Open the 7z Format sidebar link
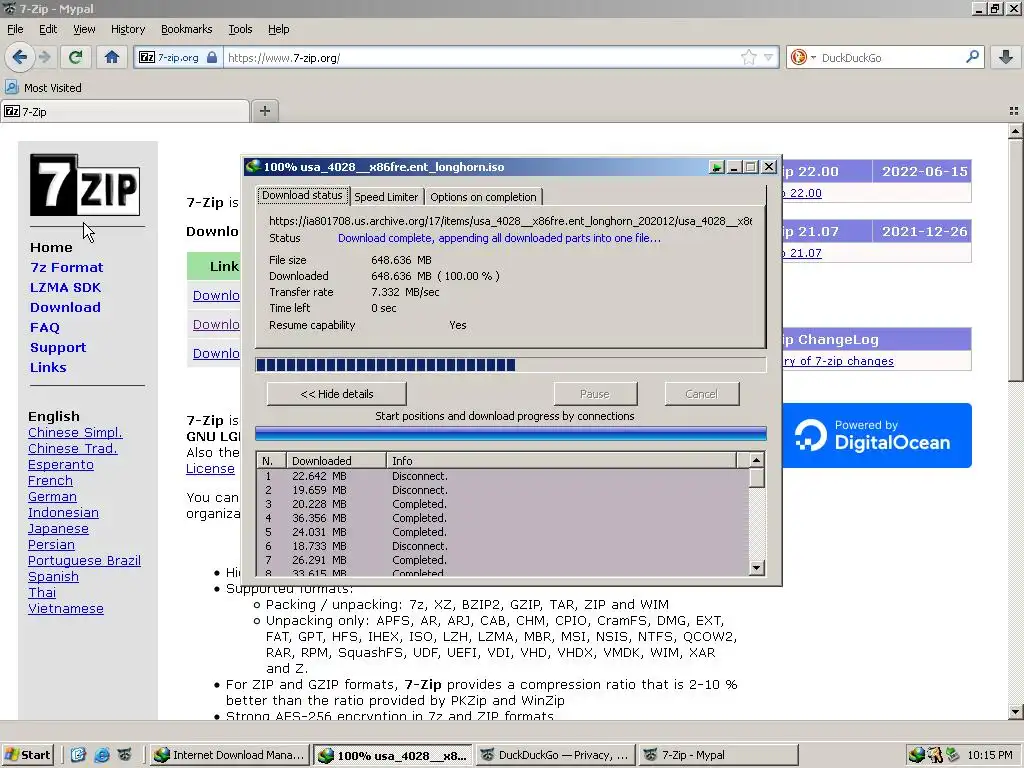 tap(66, 267)
